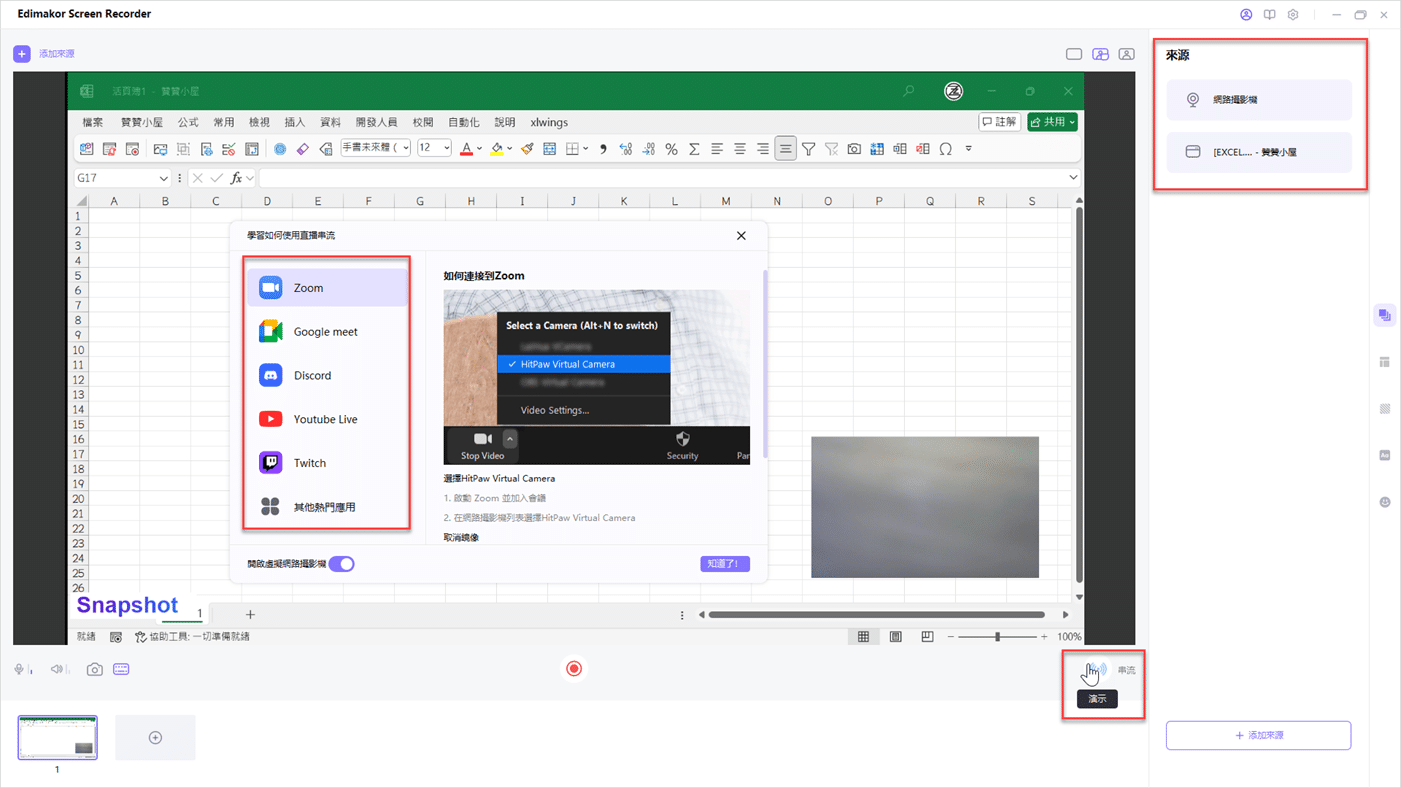The height and width of the screenshot is (788, 1401).
Task: Close the 學習如何使用直播串流 dialog
Action: [741, 236]
